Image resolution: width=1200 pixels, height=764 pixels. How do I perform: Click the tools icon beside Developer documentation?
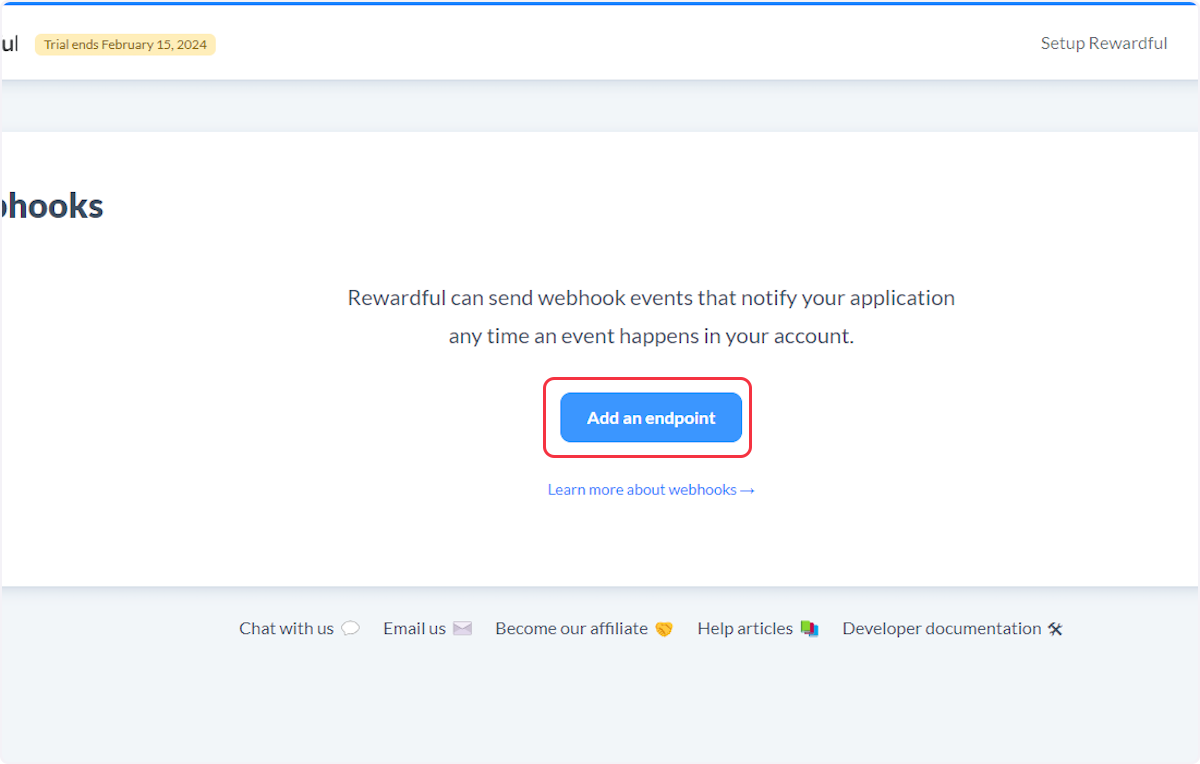tap(1055, 629)
